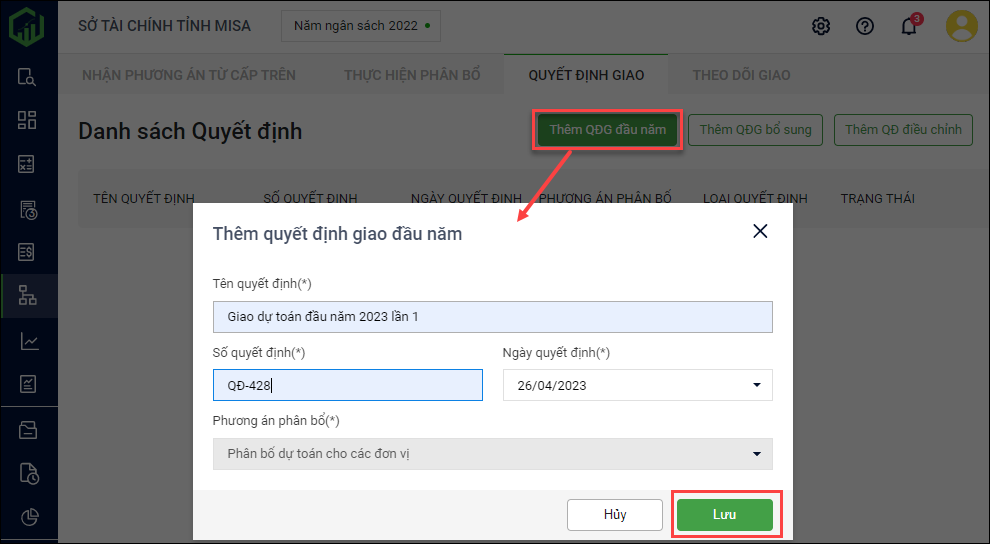Switch to the Theo dõi giao tab

[x=741, y=75]
